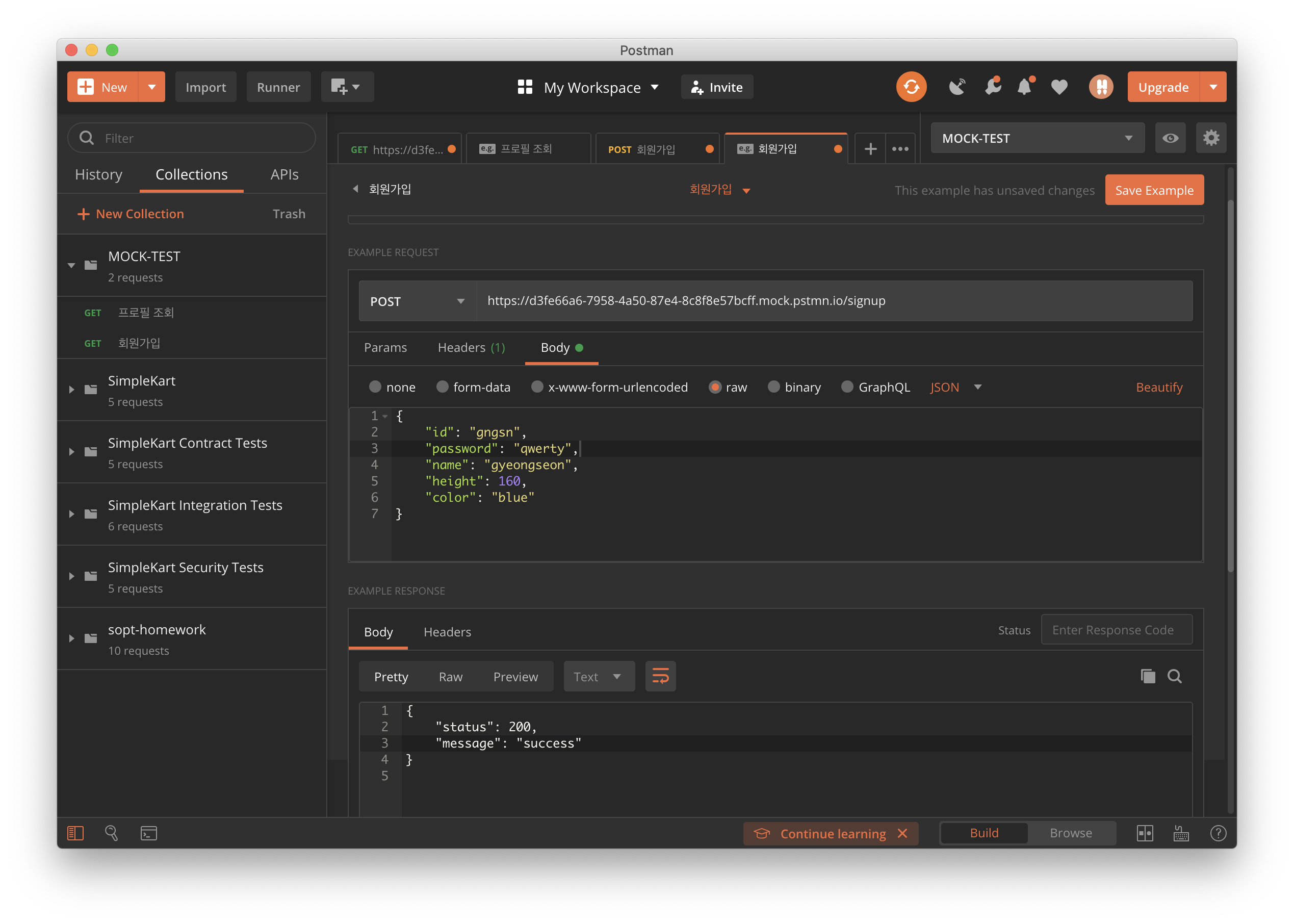Open notifications bell icon
The width and height of the screenshot is (1294, 924).
coord(1024,87)
